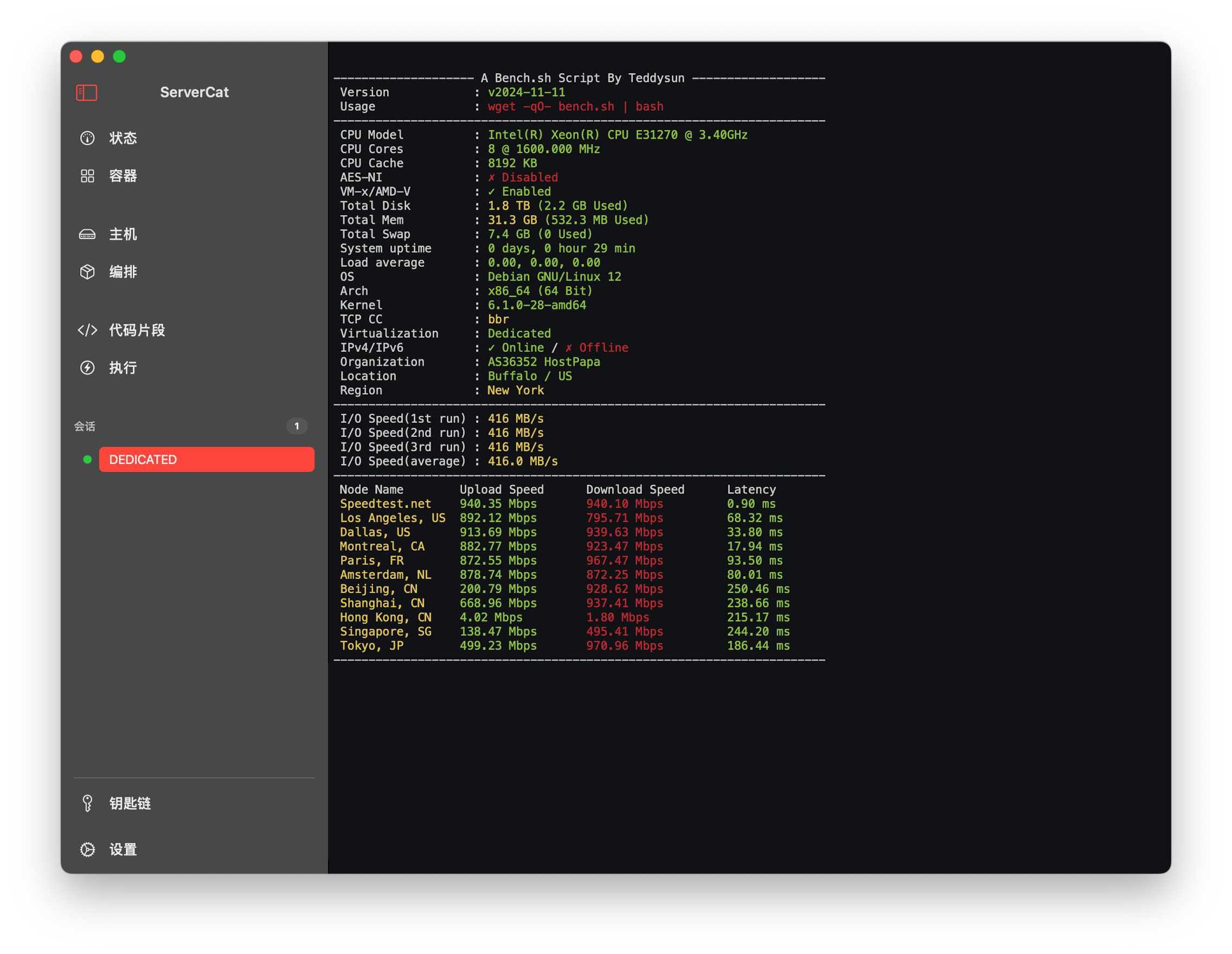Viewport: 1232px width, 954px height.
Task: Click the 设置 gear icon
Action: coord(87,849)
